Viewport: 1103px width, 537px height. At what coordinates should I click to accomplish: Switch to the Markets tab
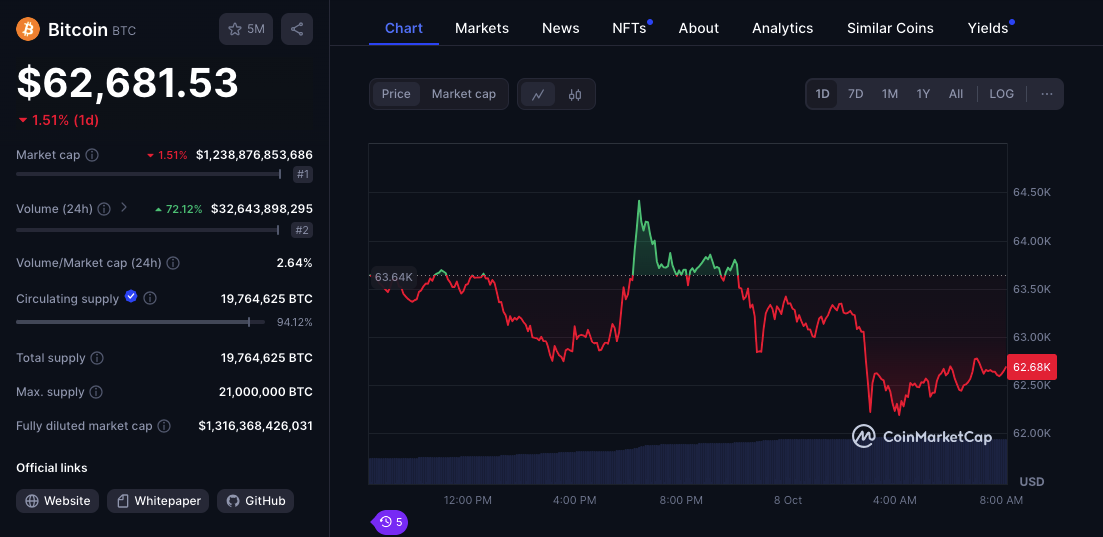pyautogui.click(x=482, y=28)
